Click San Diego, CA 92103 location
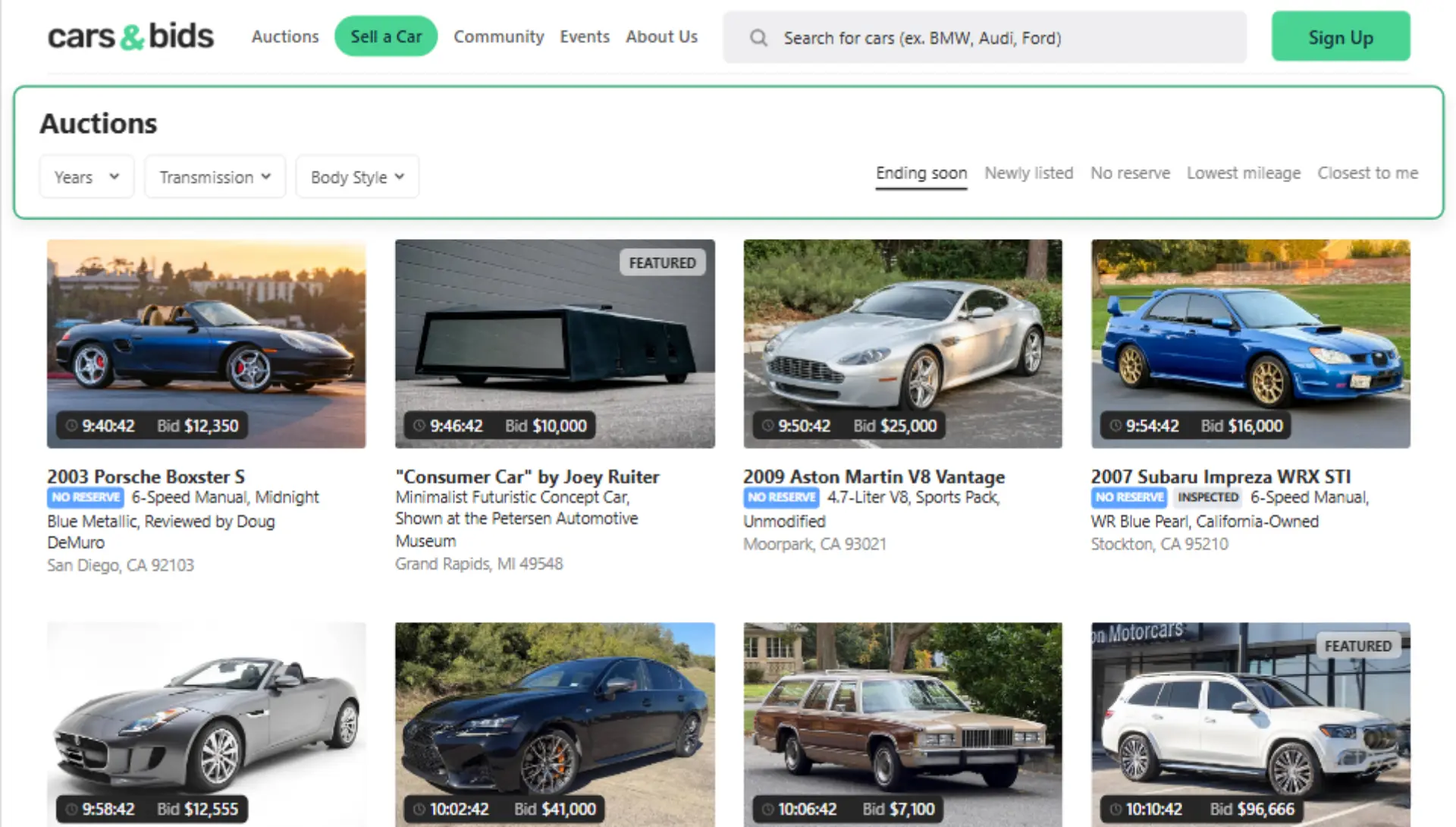Viewport: 1456px width, 827px height. (121, 565)
